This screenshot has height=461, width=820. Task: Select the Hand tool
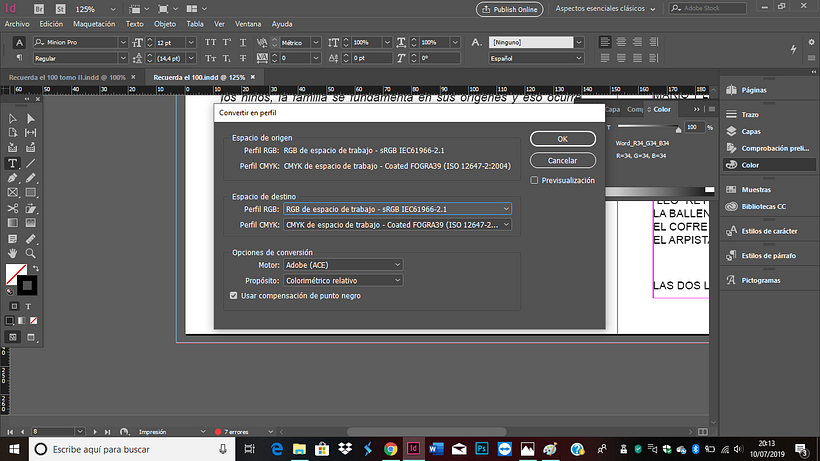[13, 253]
